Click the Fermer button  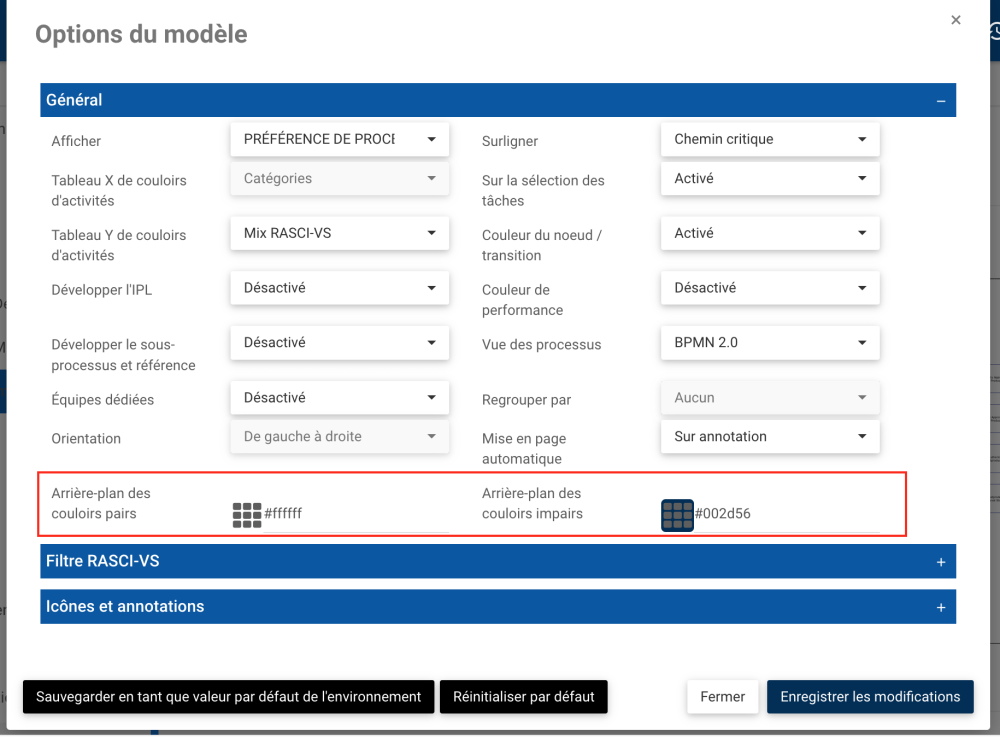tap(722, 697)
